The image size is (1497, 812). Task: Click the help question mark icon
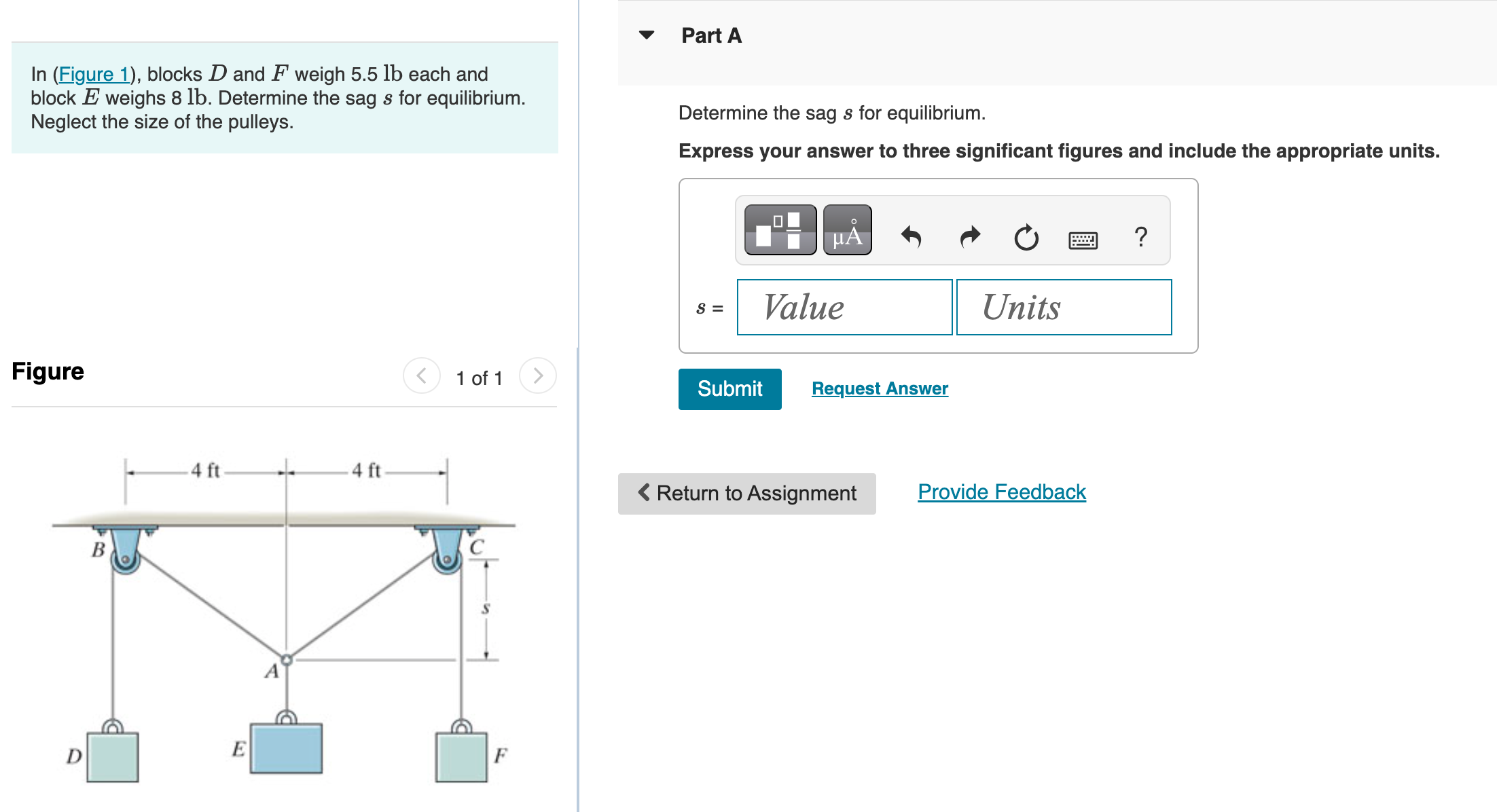tap(1140, 237)
